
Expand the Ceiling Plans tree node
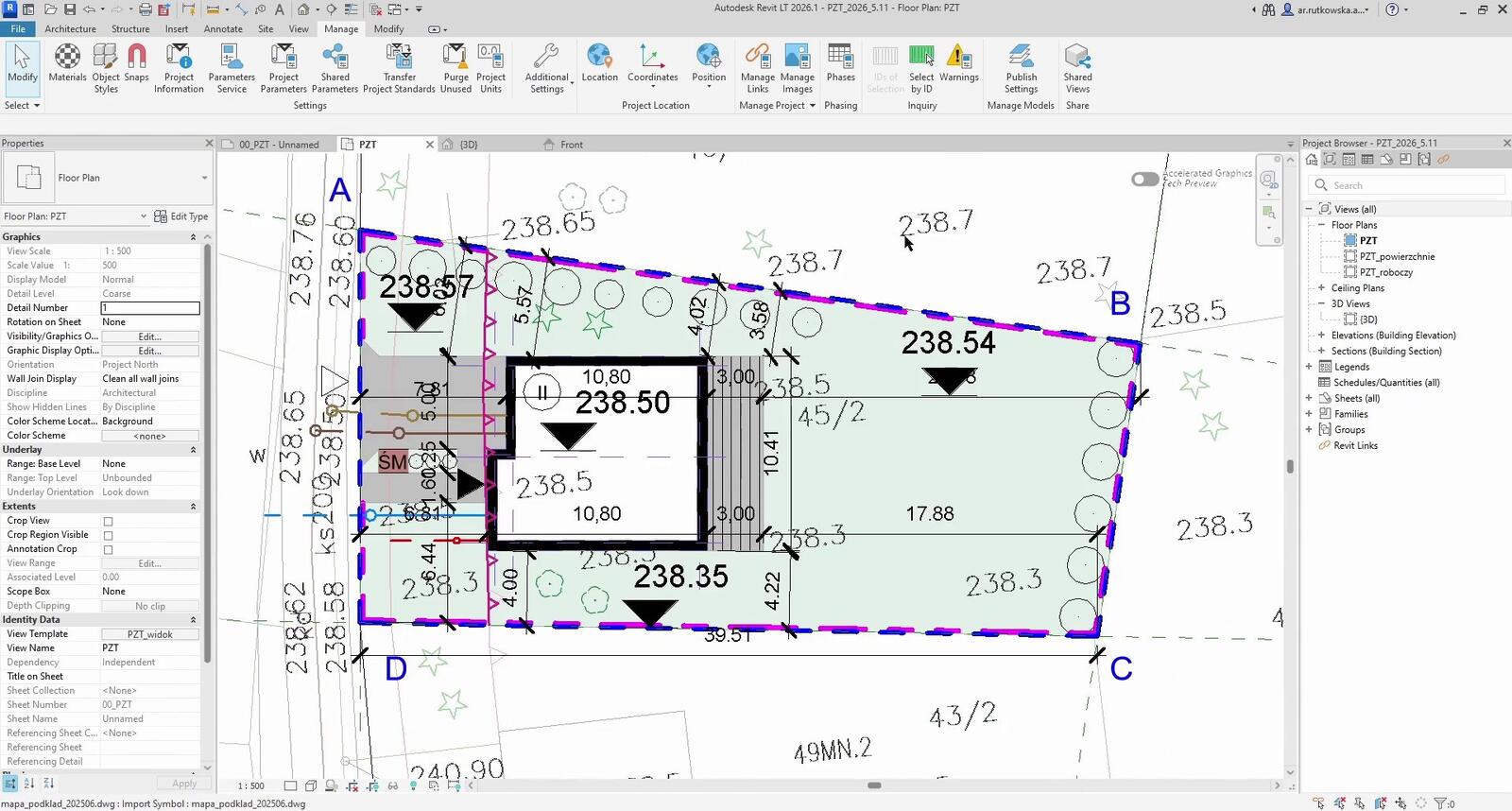coord(1321,287)
